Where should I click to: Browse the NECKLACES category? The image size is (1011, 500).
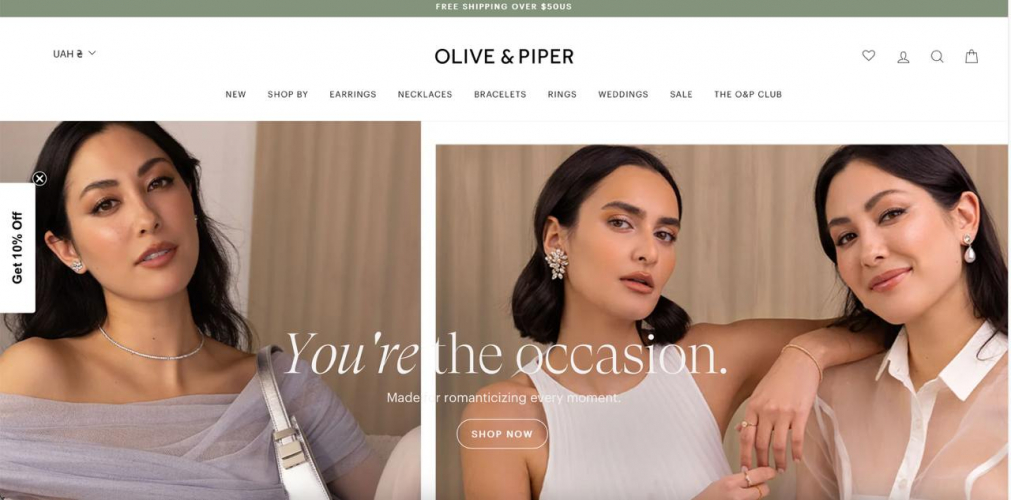coord(425,94)
